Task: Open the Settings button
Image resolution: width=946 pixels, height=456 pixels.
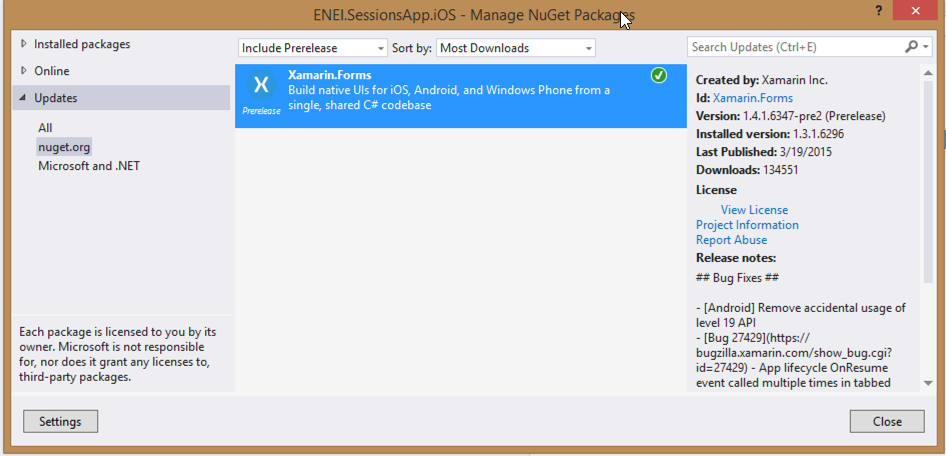Action: (x=60, y=422)
